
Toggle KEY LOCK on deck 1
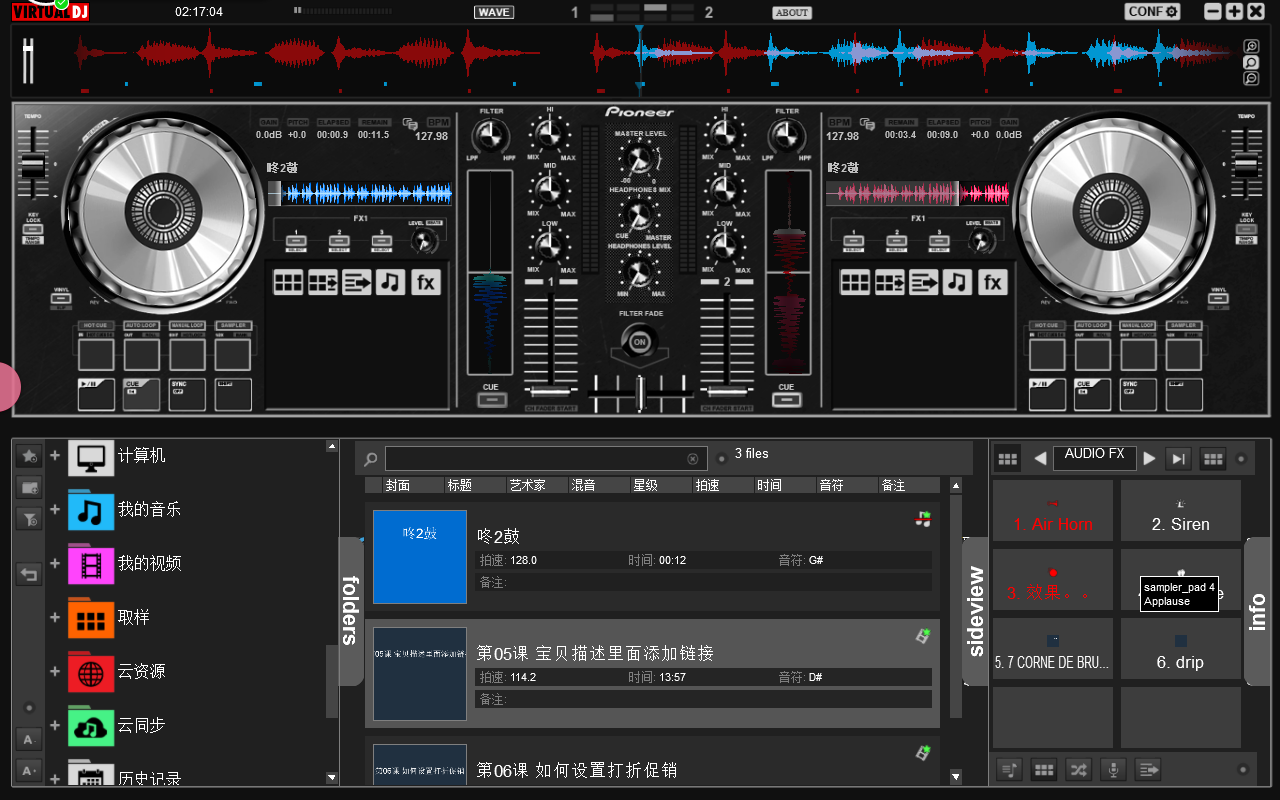click(x=33, y=229)
